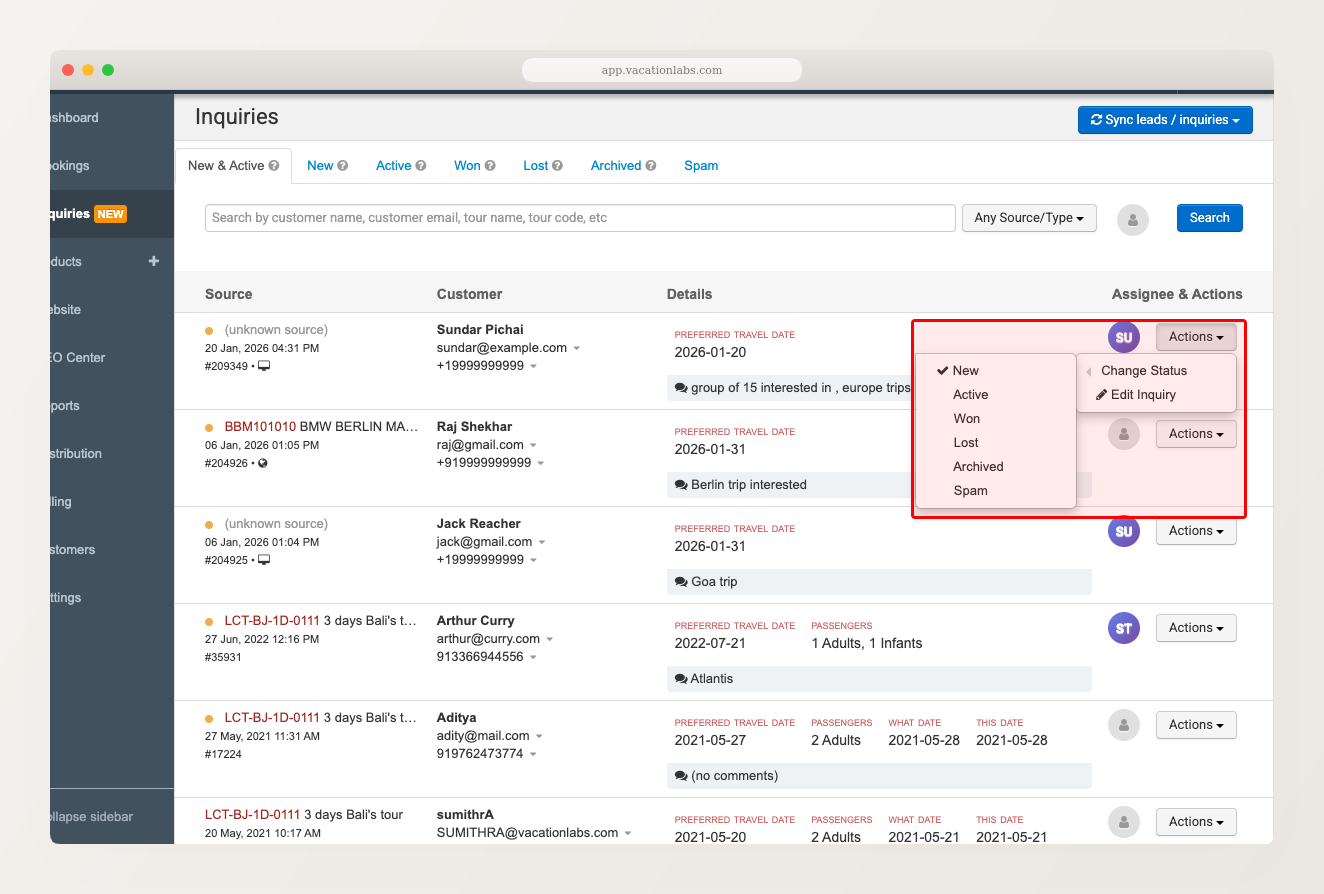The height and width of the screenshot is (894, 1324).
Task: Click the globe icon beside inquiry #204926
Action: [263, 463]
